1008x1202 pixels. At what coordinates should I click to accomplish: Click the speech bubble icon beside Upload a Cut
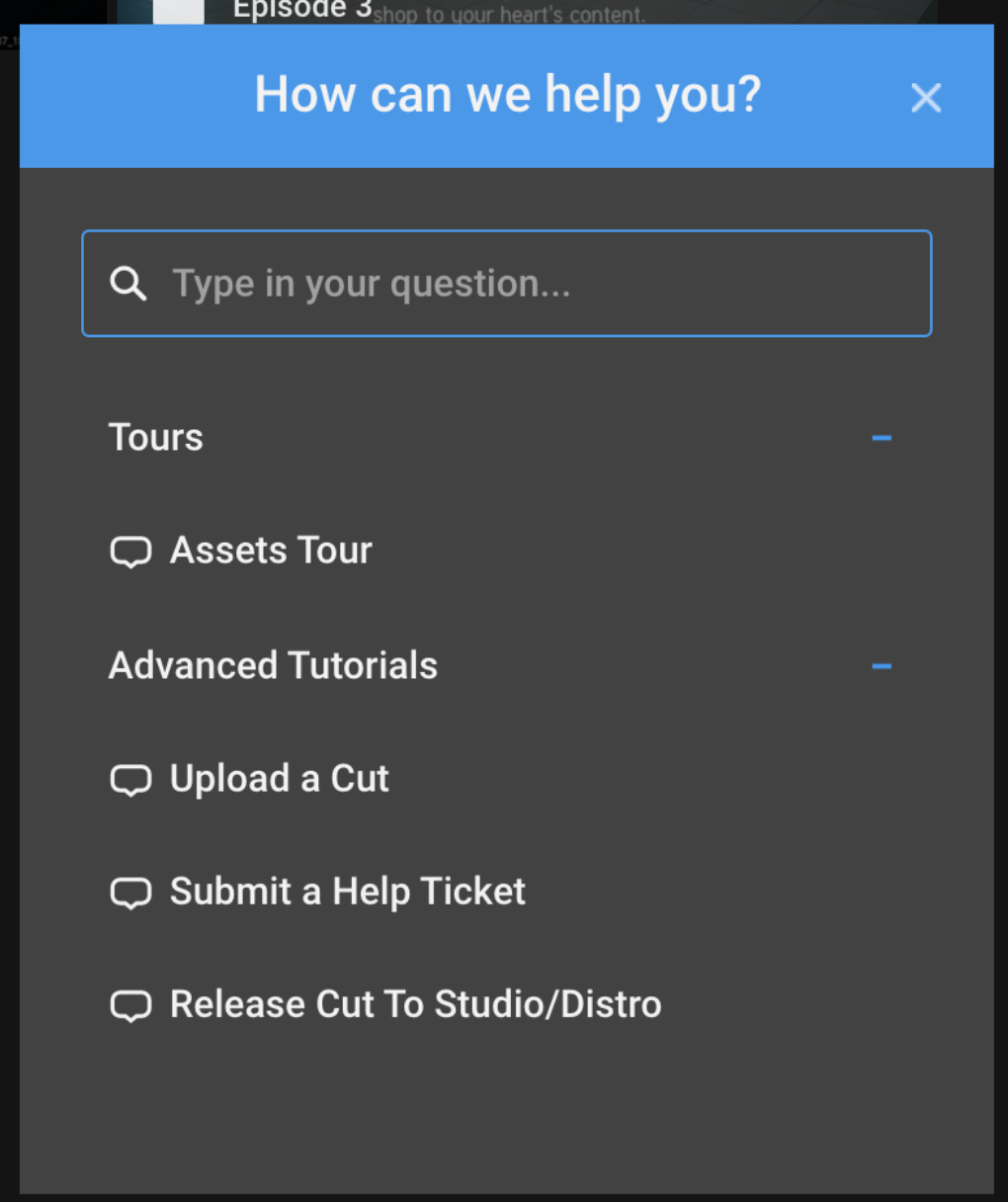point(130,780)
